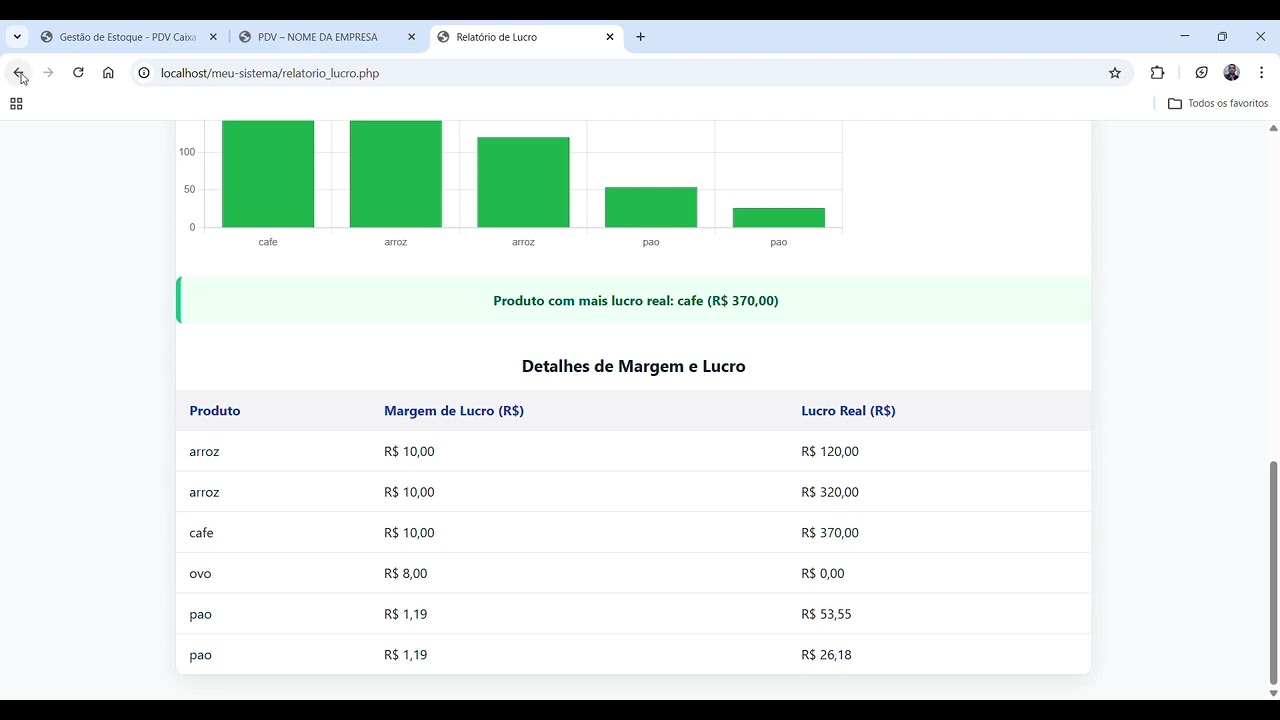This screenshot has height=720, width=1280.
Task: Click the R$ 370,00 profit cell
Action: click(830, 533)
